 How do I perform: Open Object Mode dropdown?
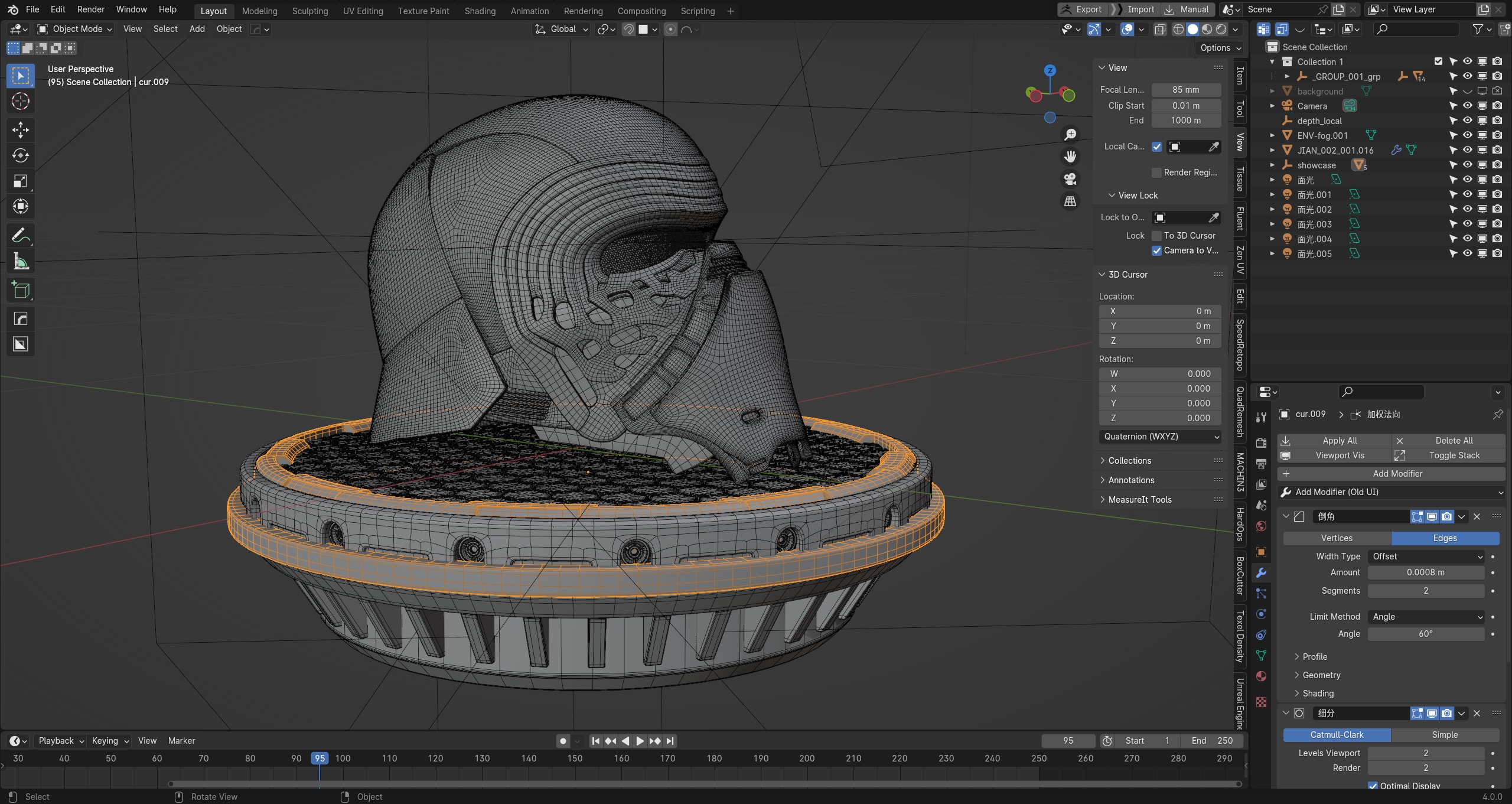[x=74, y=29]
